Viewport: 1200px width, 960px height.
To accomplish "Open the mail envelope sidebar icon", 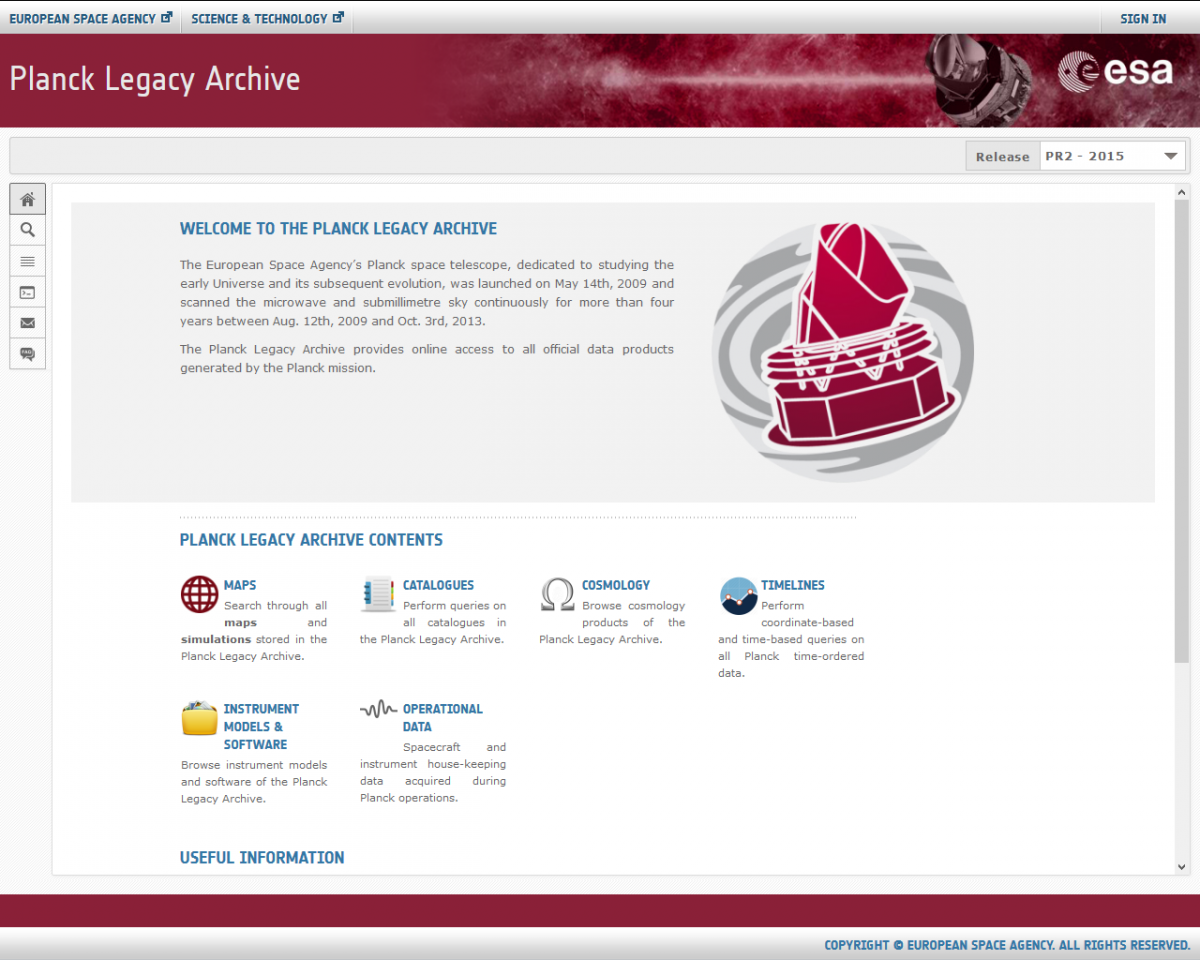I will coord(28,323).
